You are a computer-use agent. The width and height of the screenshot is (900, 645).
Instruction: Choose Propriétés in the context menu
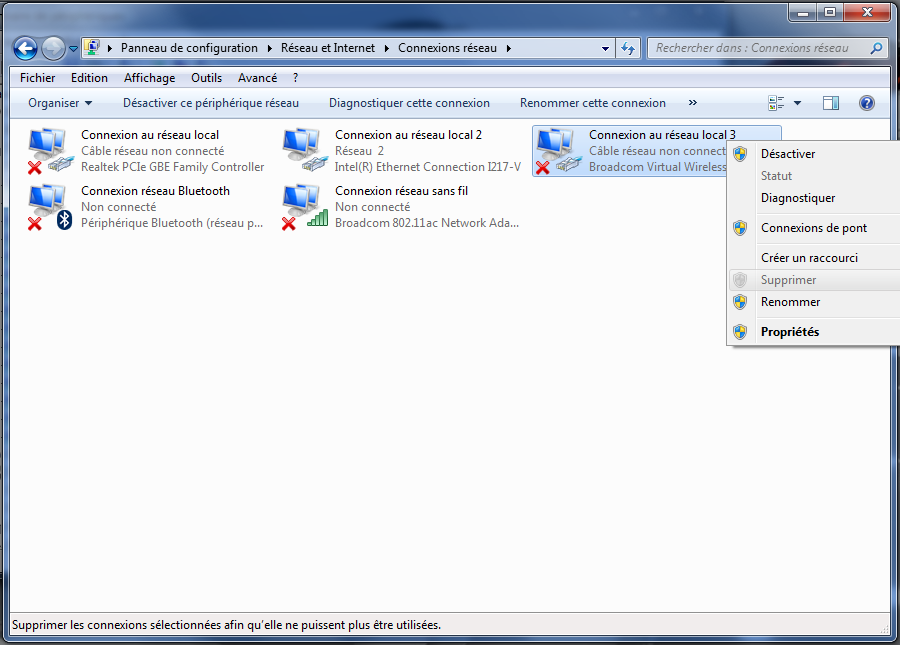[814, 332]
